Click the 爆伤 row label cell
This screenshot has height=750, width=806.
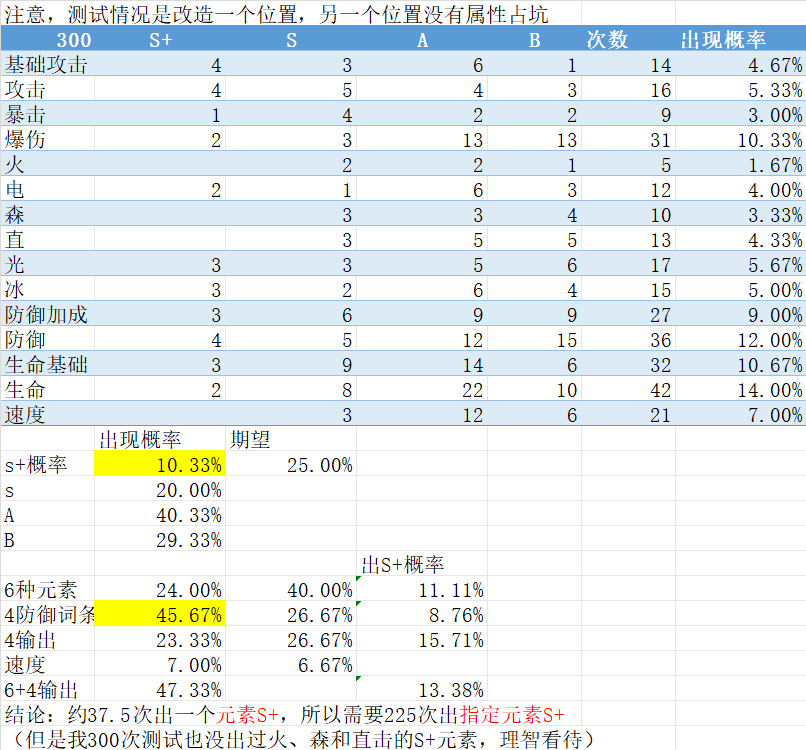coord(26,140)
